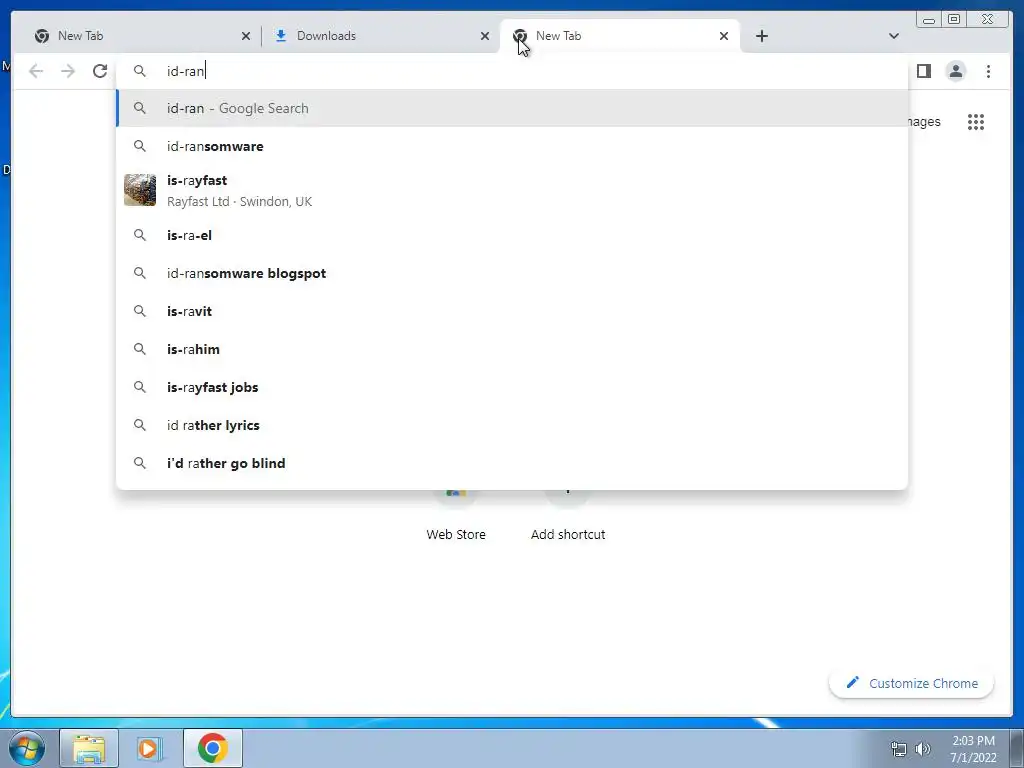The width and height of the screenshot is (1024, 768).
Task: Click the forward navigation arrow
Action: coord(68,71)
